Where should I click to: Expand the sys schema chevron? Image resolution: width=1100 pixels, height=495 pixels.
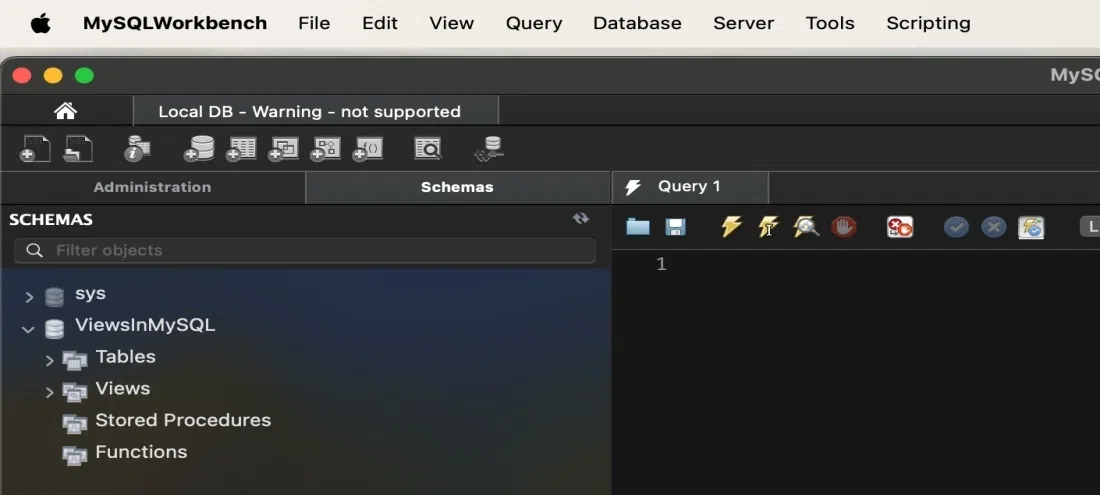(x=29, y=297)
